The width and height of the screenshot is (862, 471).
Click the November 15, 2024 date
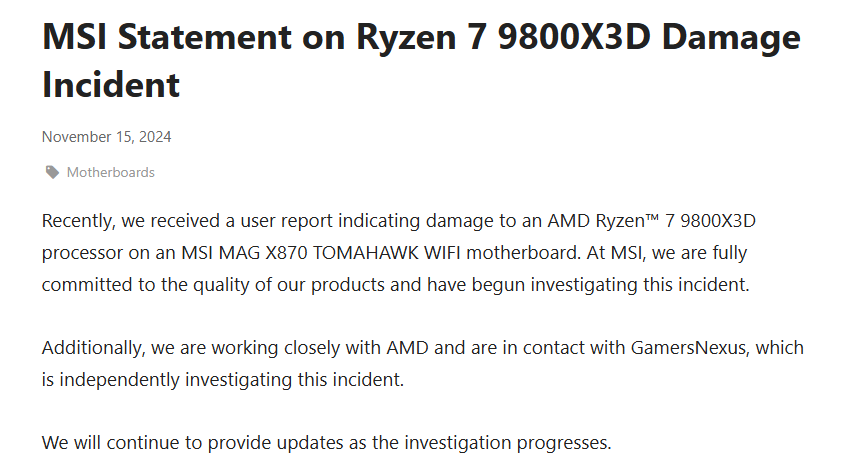click(107, 137)
